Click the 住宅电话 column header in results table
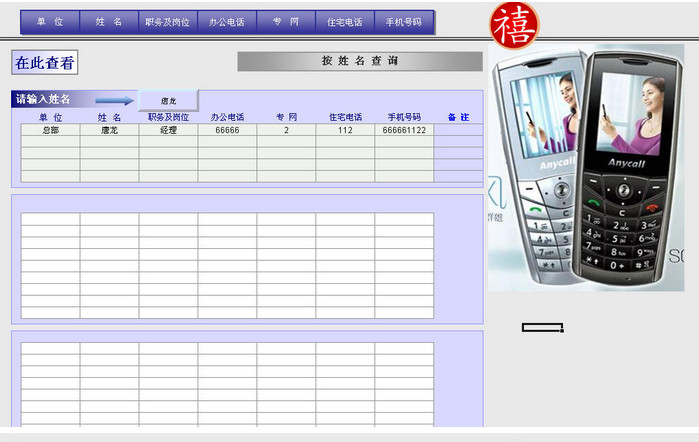 point(345,117)
